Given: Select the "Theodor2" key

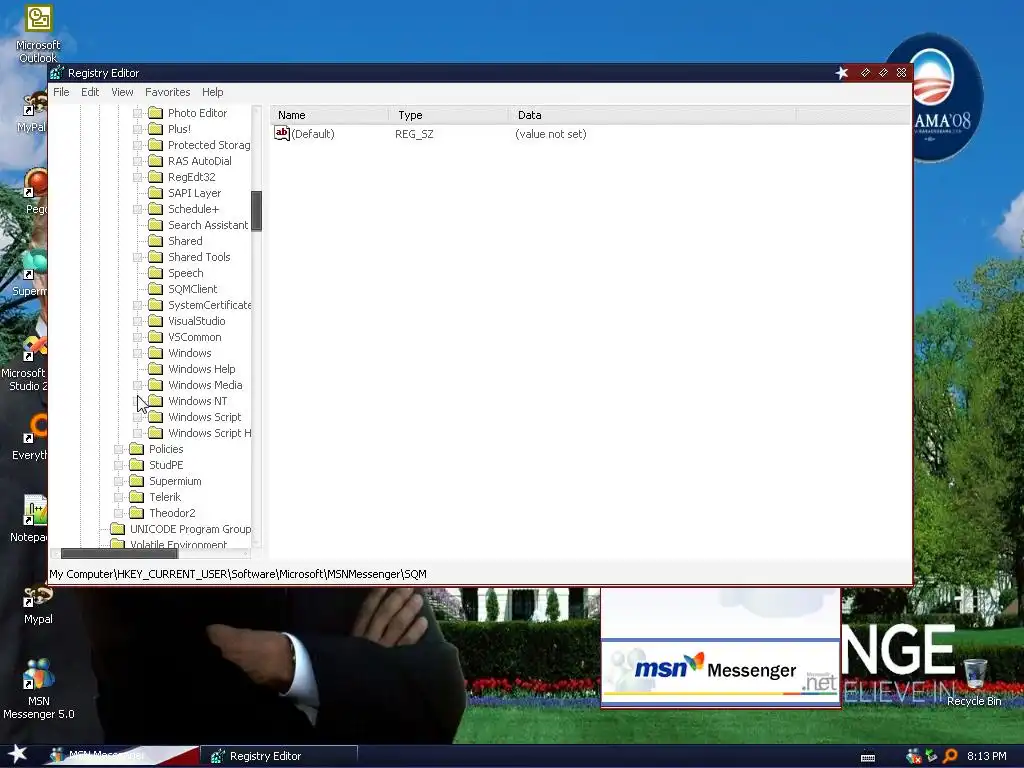Looking at the screenshot, I should click(x=172, y=513).
